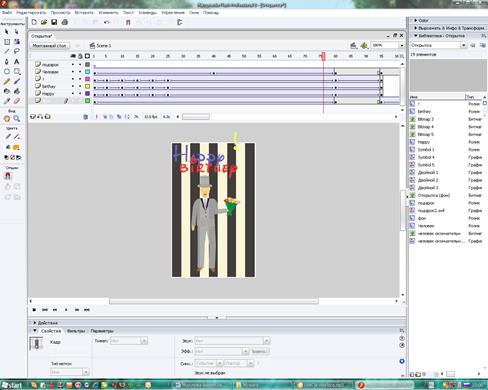
Task: Expand the Color panel
Action: (415, 20)
